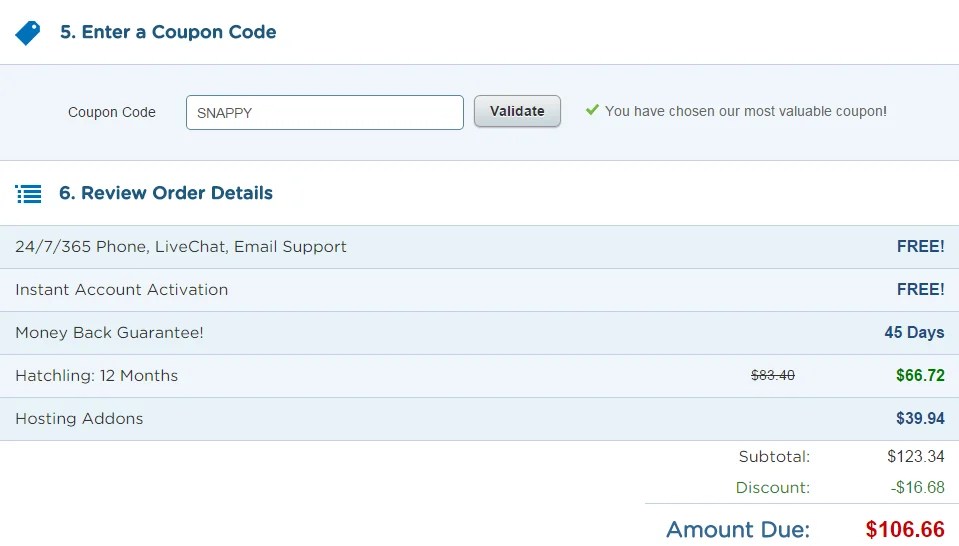Image resolution: width=959 pixels, height=546 pixels.
Task: Click the 'Enter a Coupon Code' heading
Action: coord(168,32)
